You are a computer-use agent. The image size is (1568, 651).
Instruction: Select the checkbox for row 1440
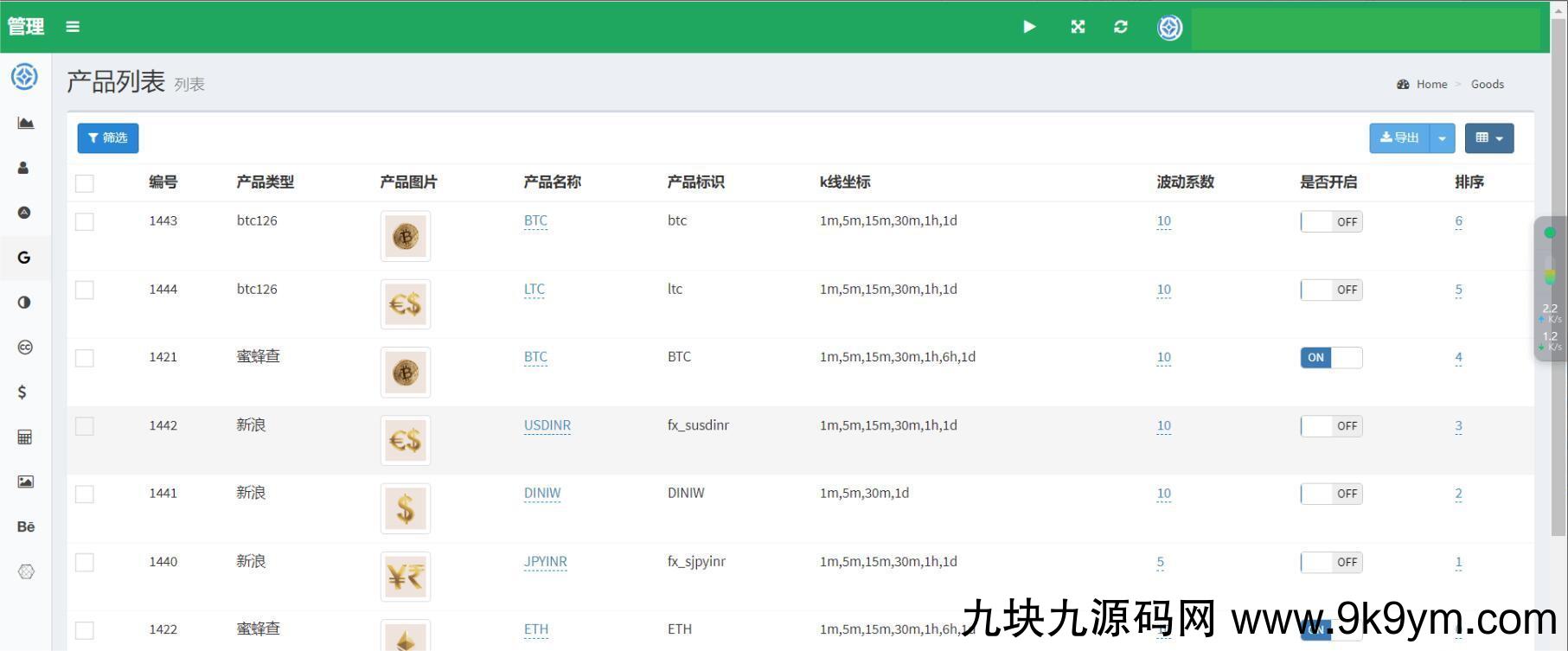pos(85,562)
